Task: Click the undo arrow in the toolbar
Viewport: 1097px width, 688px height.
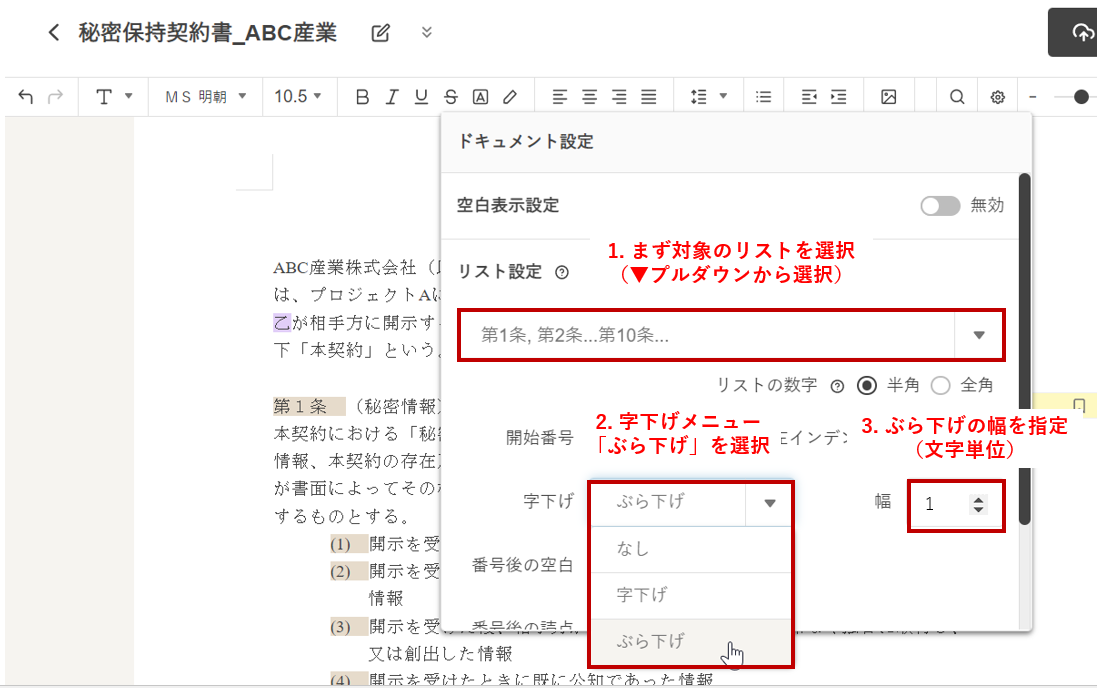Action: pos(26,97)
